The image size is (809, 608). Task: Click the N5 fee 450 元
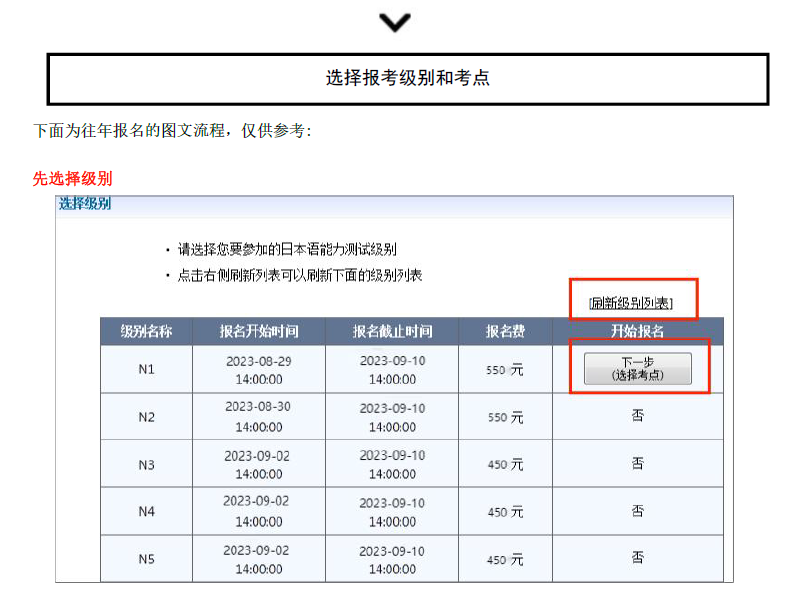click(x=505, y=559)
